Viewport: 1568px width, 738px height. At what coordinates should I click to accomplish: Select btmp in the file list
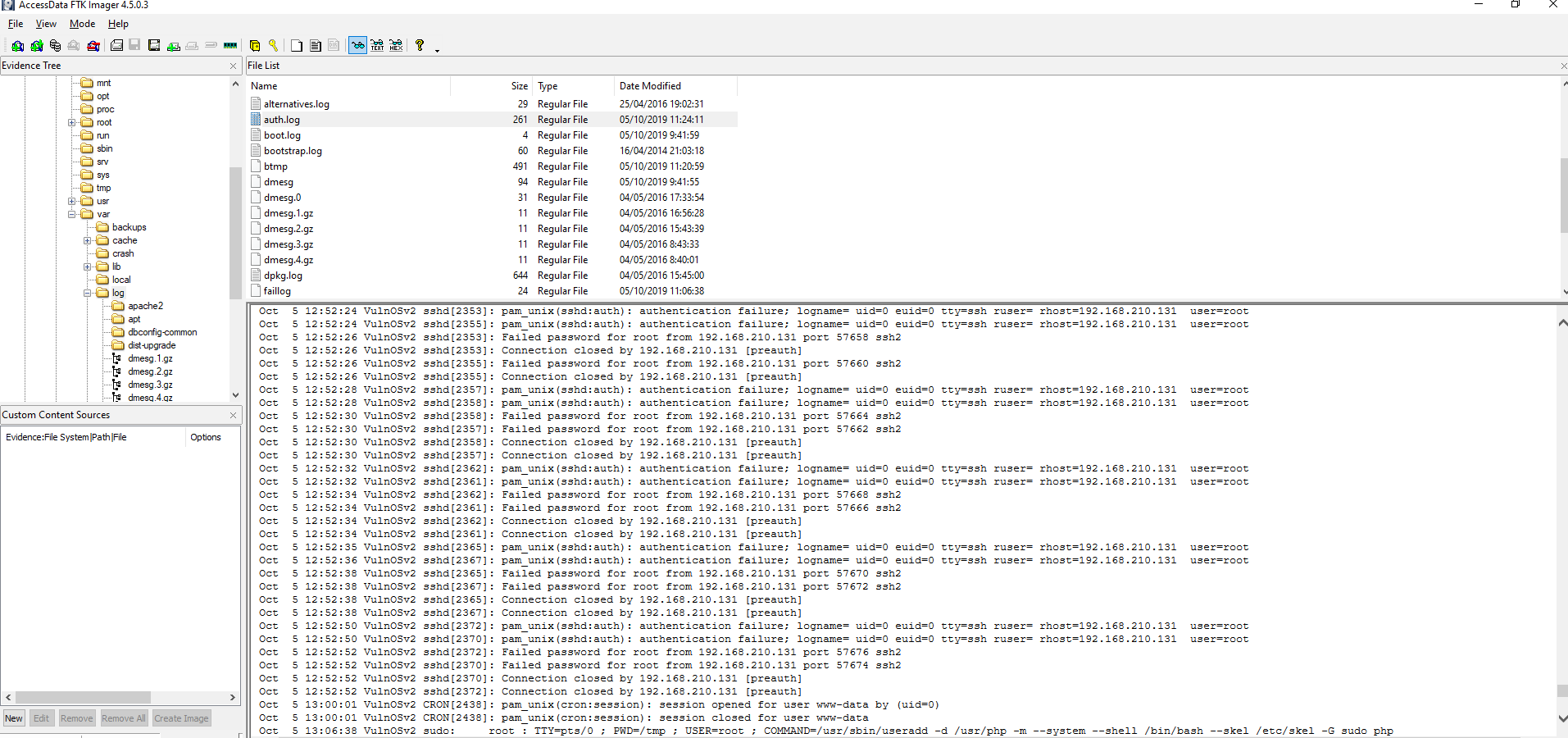[275, 166]
